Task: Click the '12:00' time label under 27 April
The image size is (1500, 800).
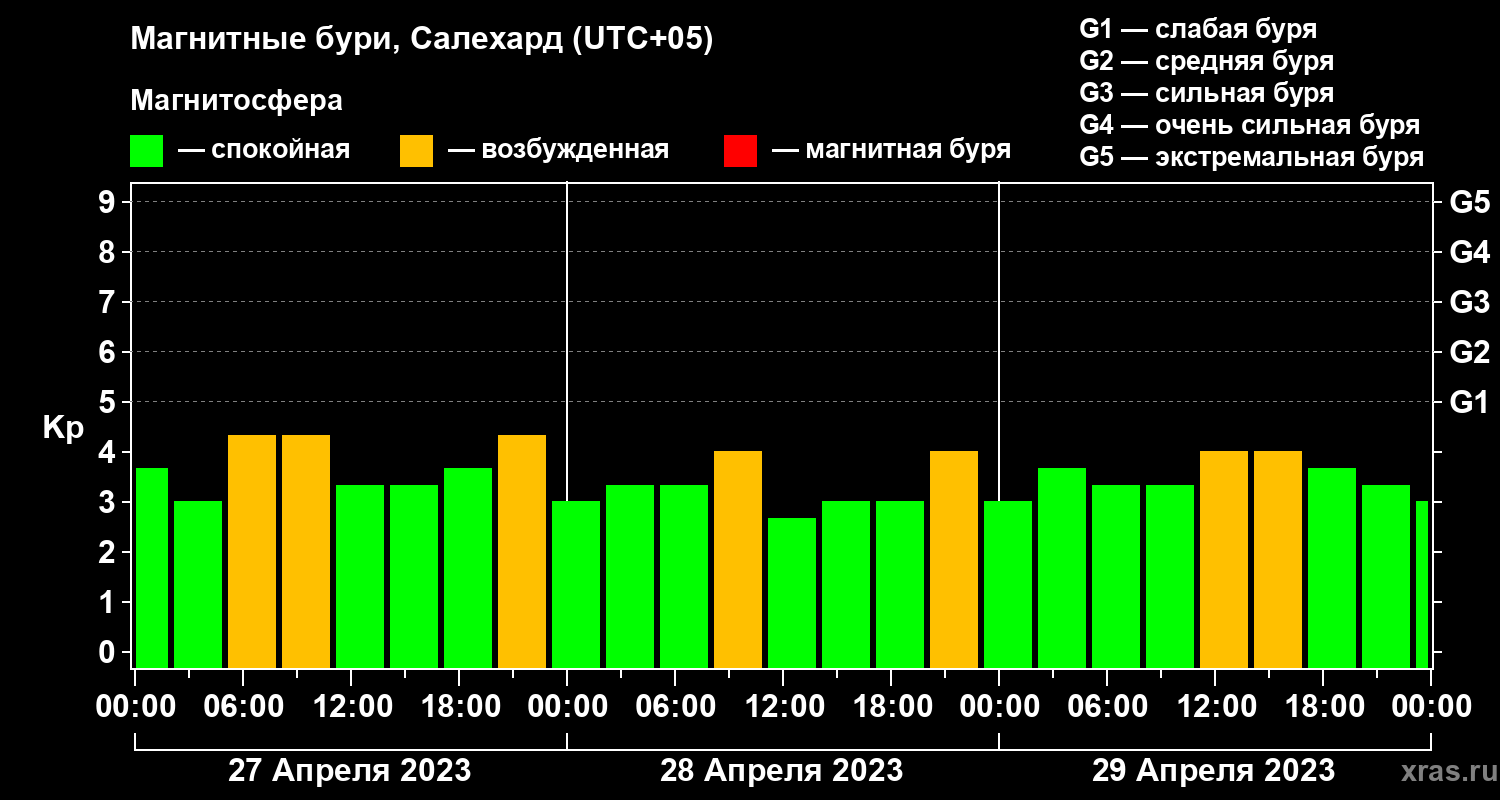Action: (x=353, y=707)
